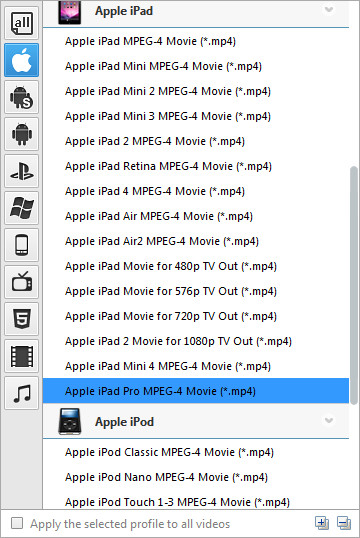Click the Apple iPad group header
This screenshot has width=360, height=538.
[x=196, y=13]
